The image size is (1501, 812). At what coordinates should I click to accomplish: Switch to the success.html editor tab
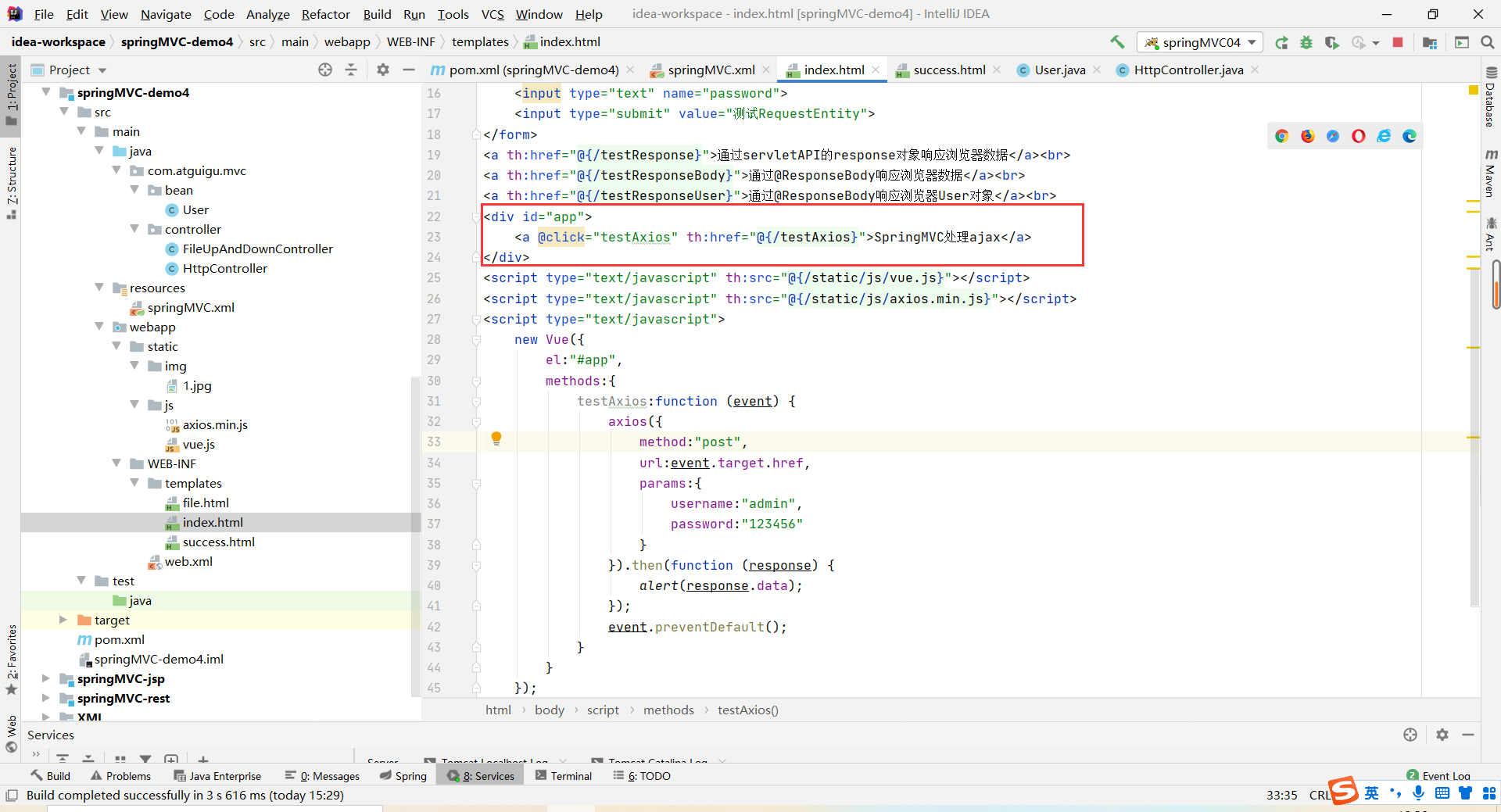coord(949,70)
